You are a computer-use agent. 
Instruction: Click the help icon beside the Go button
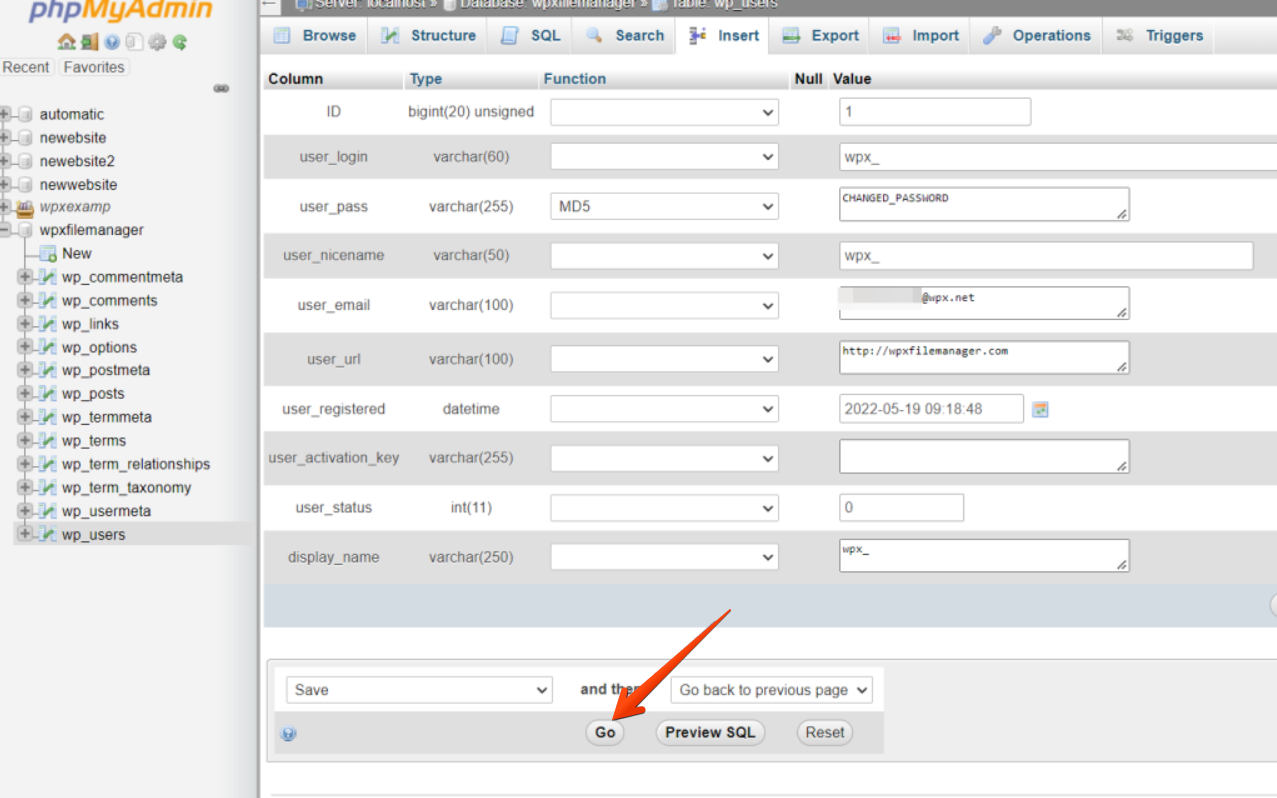pos(289,734)
